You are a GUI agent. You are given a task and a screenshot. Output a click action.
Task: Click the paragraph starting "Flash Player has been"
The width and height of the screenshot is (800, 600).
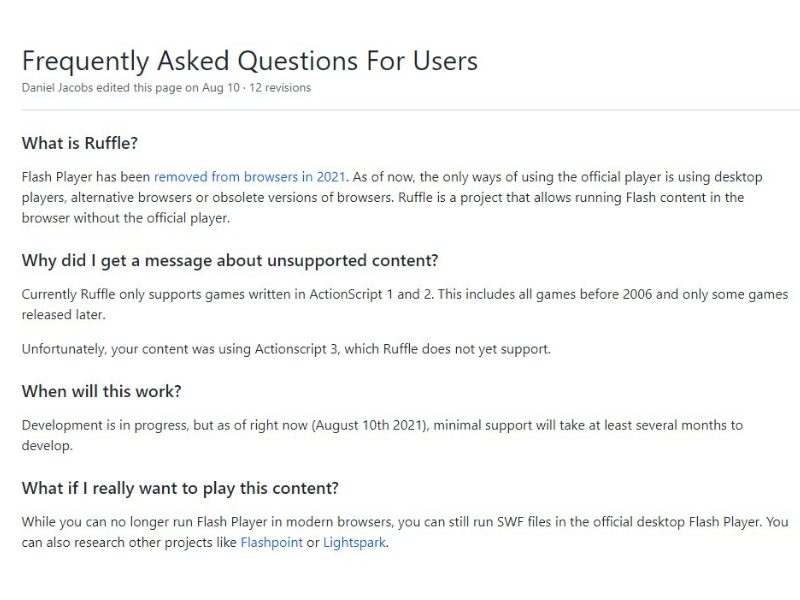(x=392, y=197)
